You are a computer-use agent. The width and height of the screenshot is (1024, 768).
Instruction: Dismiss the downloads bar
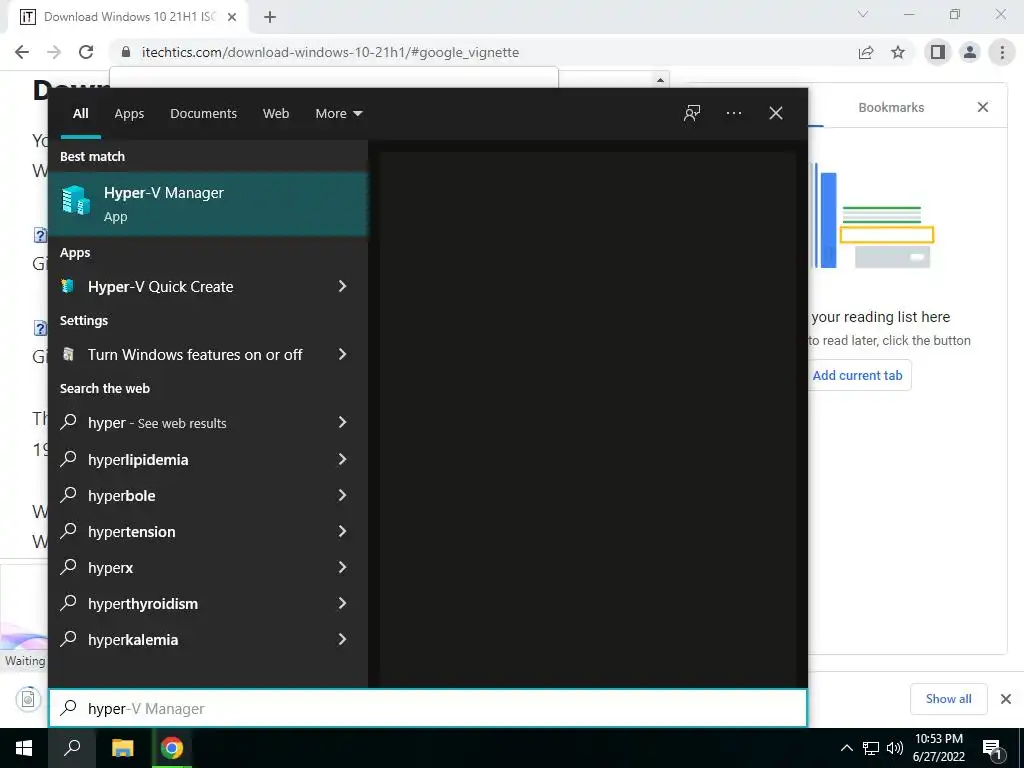click(x=1006, y=699)
